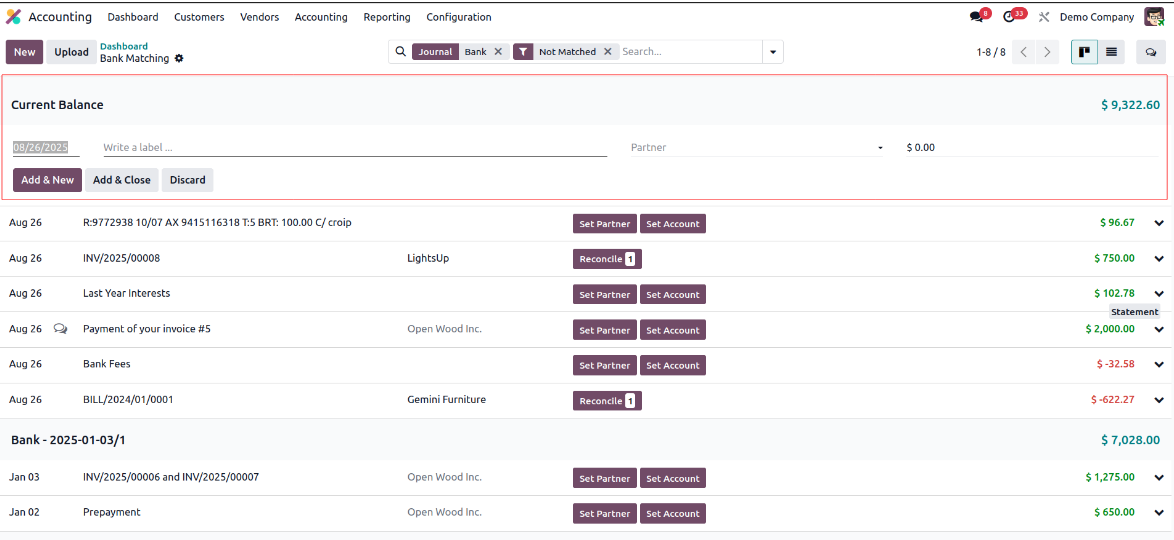Switch to kanban view

coord(1084,52)
